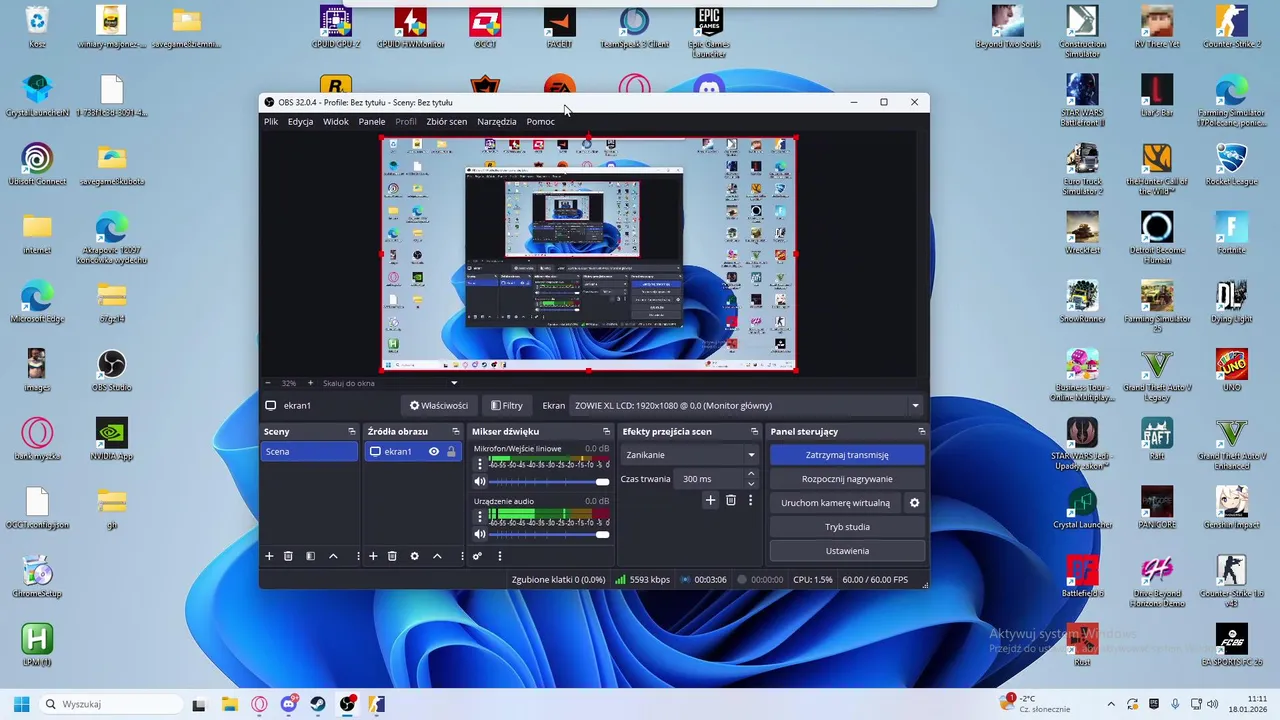Open the Panele menu

point(372,122)
